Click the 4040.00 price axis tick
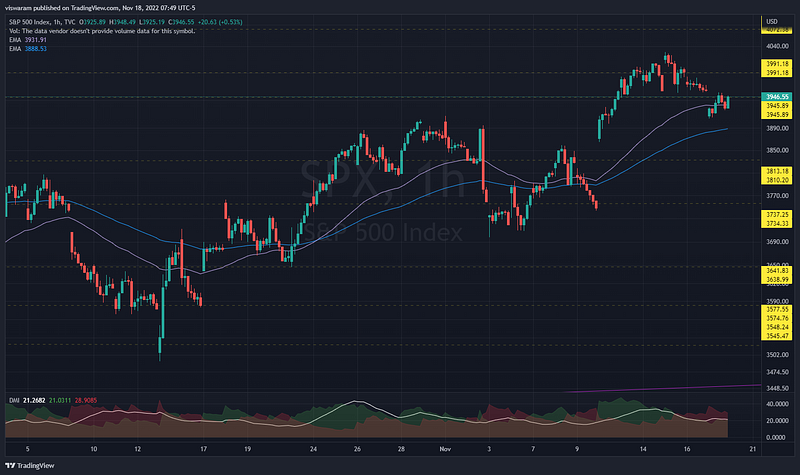Screen dimensions: 800x475 point(777,46)
